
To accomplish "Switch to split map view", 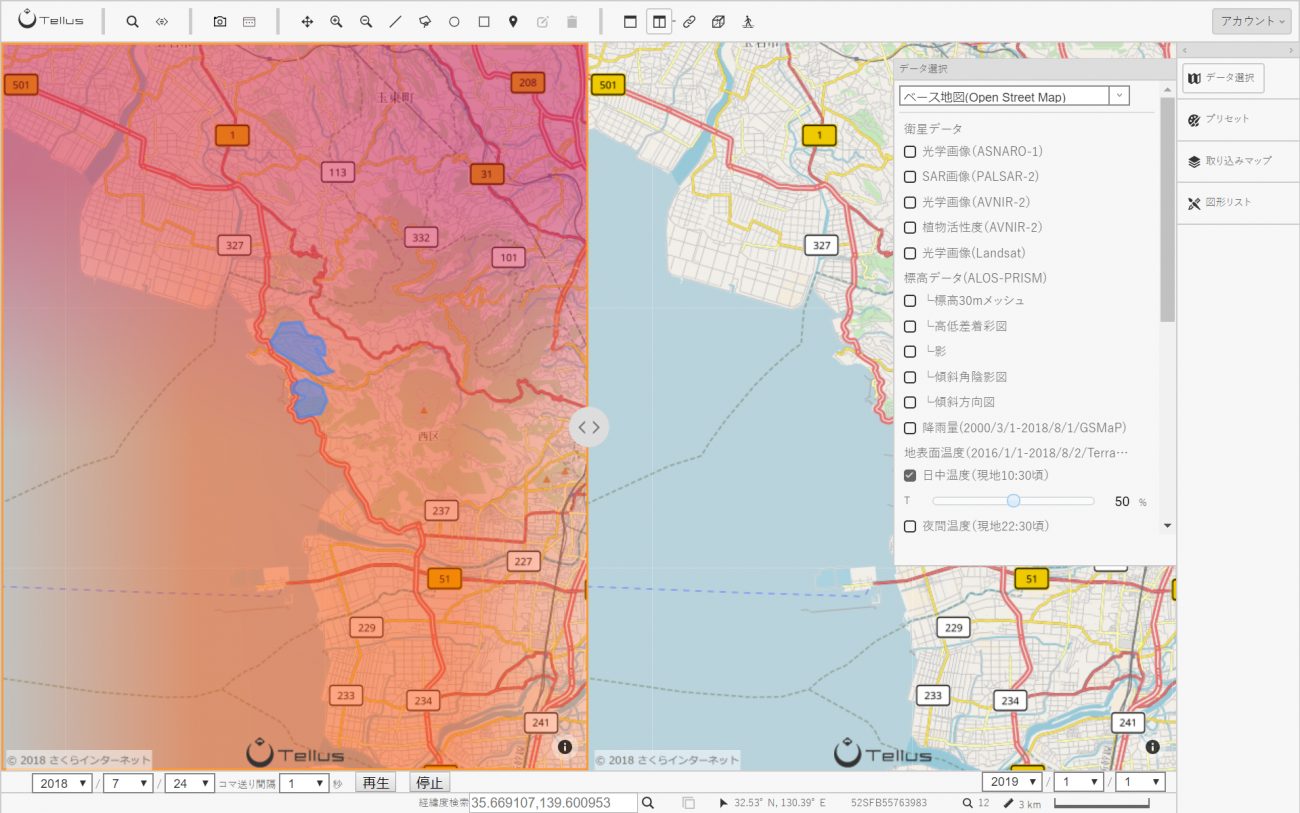I will point(659,21).
